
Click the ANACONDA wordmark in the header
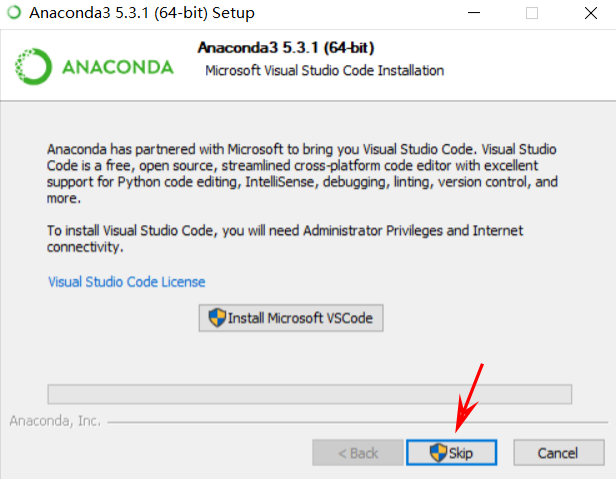point(118,67)
